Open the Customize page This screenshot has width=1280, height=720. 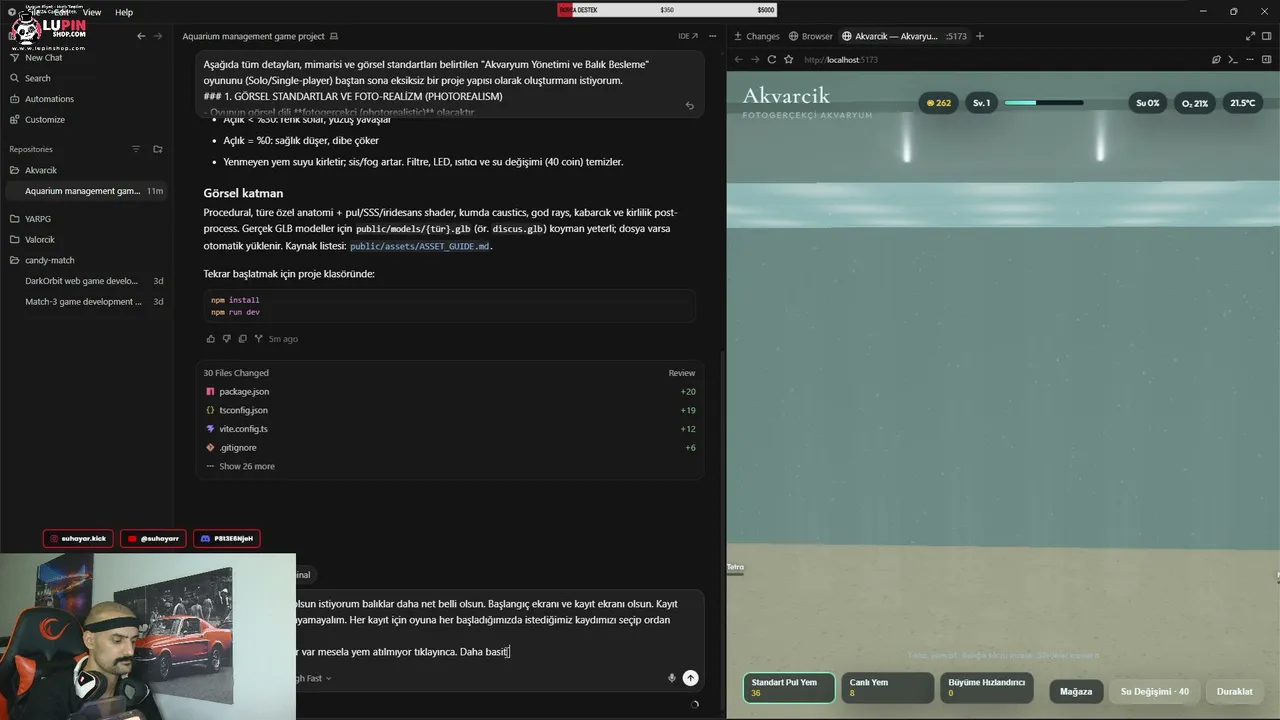pyautogui.click(x=45, y=119)
